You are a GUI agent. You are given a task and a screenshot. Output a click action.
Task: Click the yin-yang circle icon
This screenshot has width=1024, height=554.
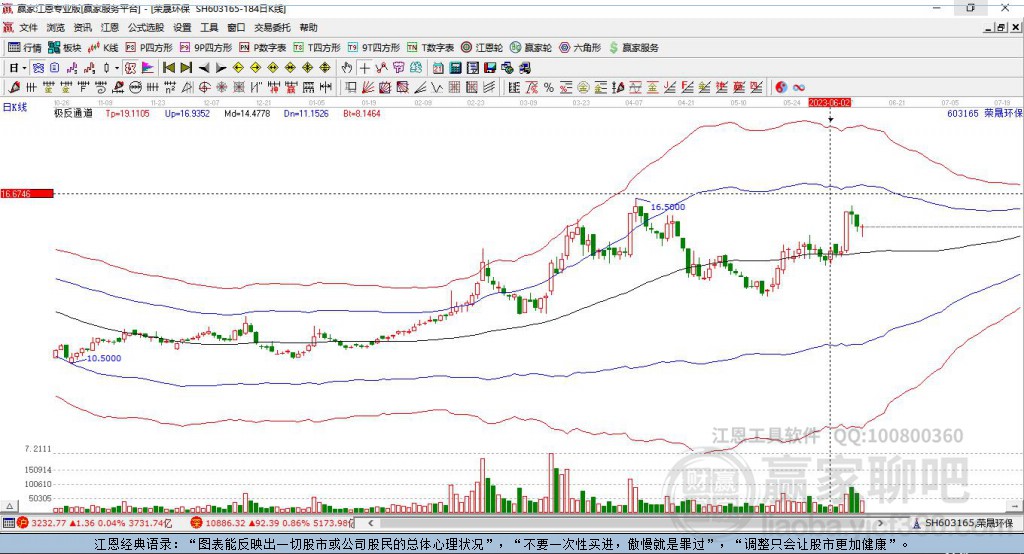tap(781, 88)
